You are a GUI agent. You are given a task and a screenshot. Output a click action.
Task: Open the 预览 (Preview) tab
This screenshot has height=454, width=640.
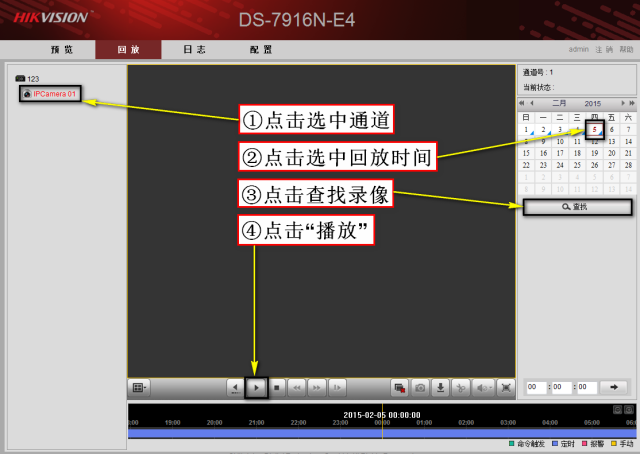62,50
